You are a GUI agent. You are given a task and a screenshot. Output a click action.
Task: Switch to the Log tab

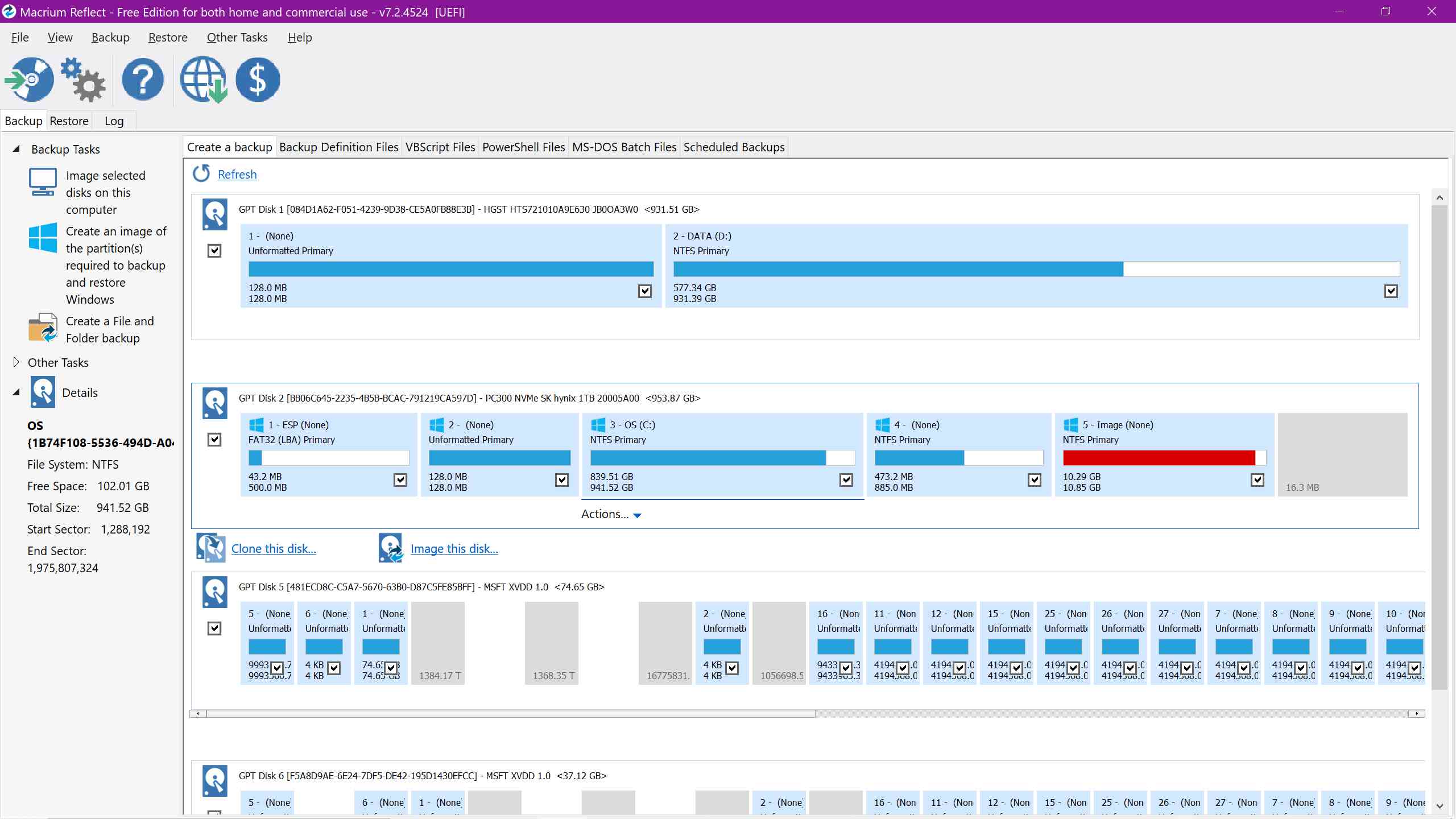pyautogui.click(x=114, y=121)
